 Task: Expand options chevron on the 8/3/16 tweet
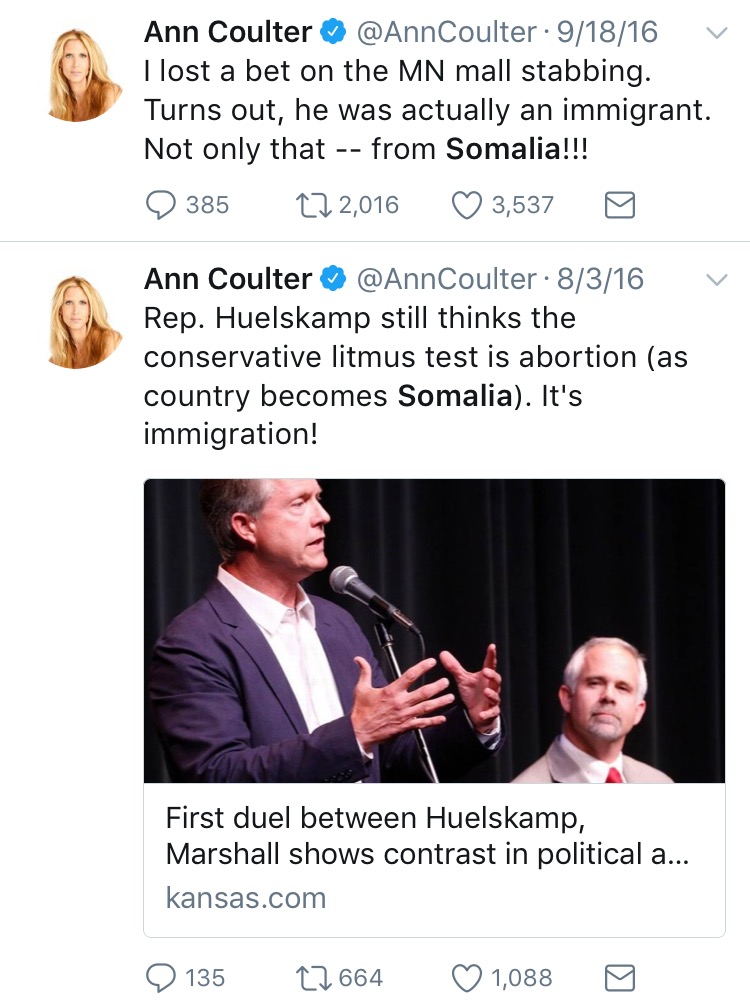[x=717, y=279]
